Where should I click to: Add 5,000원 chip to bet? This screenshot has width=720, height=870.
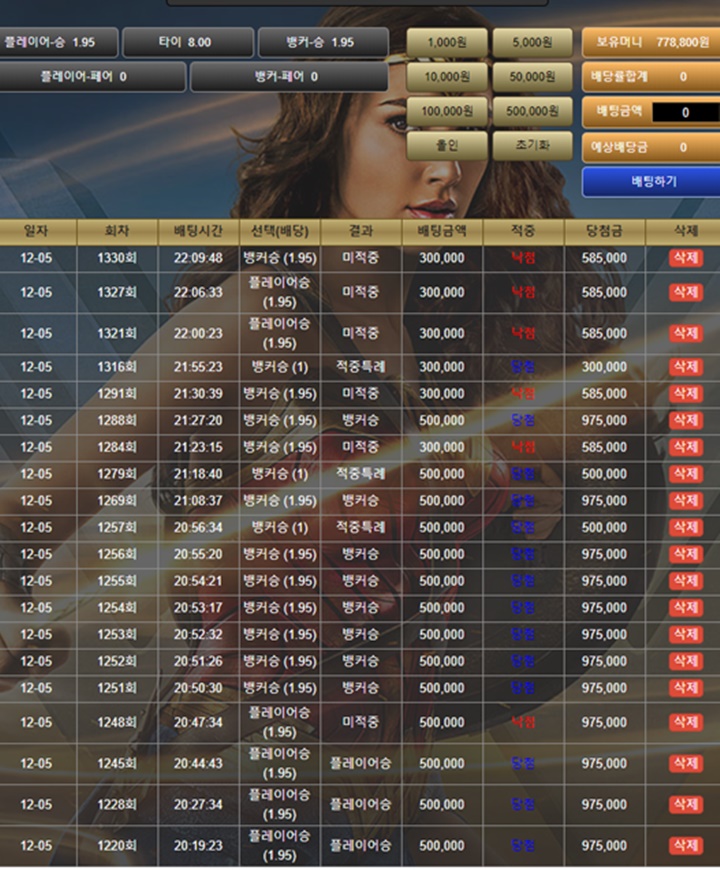[533, 43]
